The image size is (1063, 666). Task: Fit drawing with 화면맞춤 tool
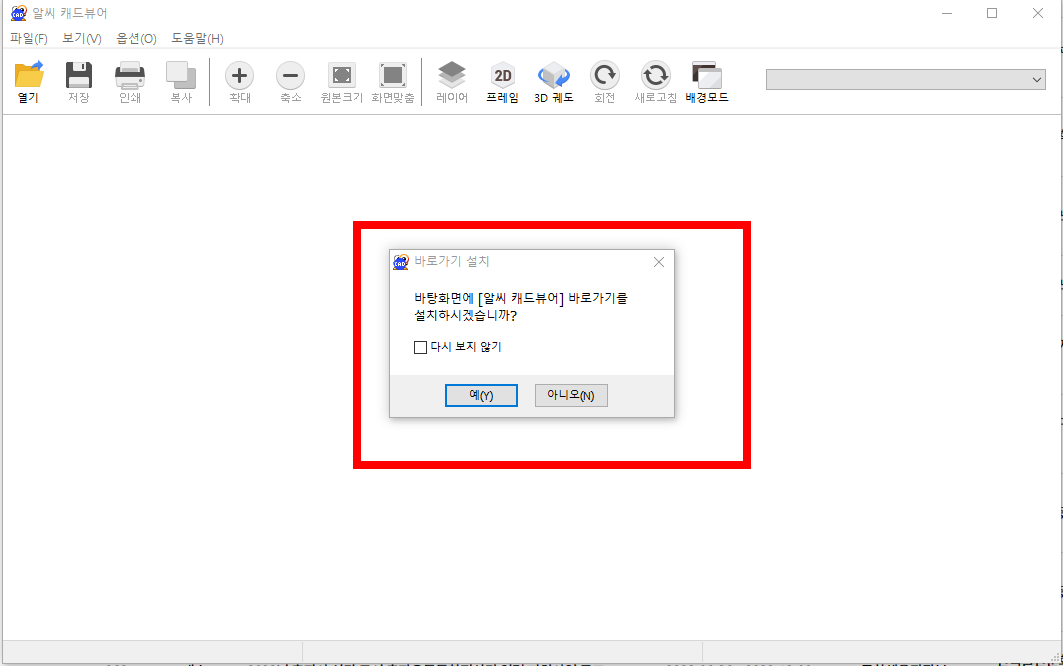click(x=392, y=81)
